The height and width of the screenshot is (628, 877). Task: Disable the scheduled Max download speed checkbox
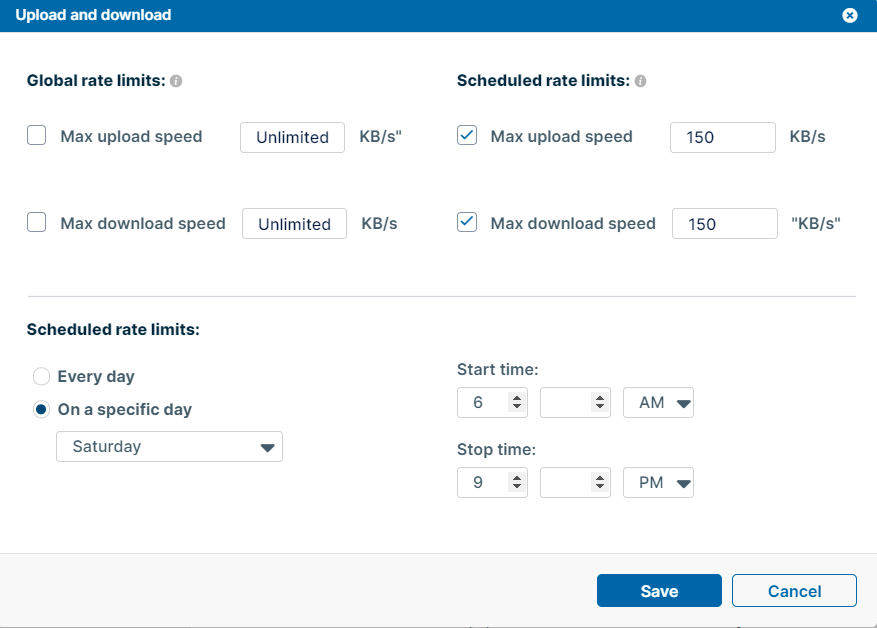pyautogui.click(x=466, y=221)
